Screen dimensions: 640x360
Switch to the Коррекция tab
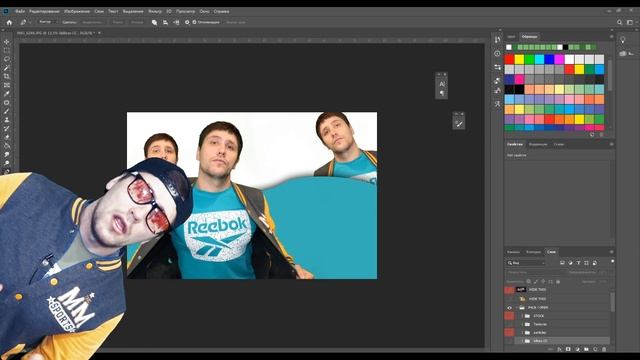pyautogui.click(x=538, y=144)
